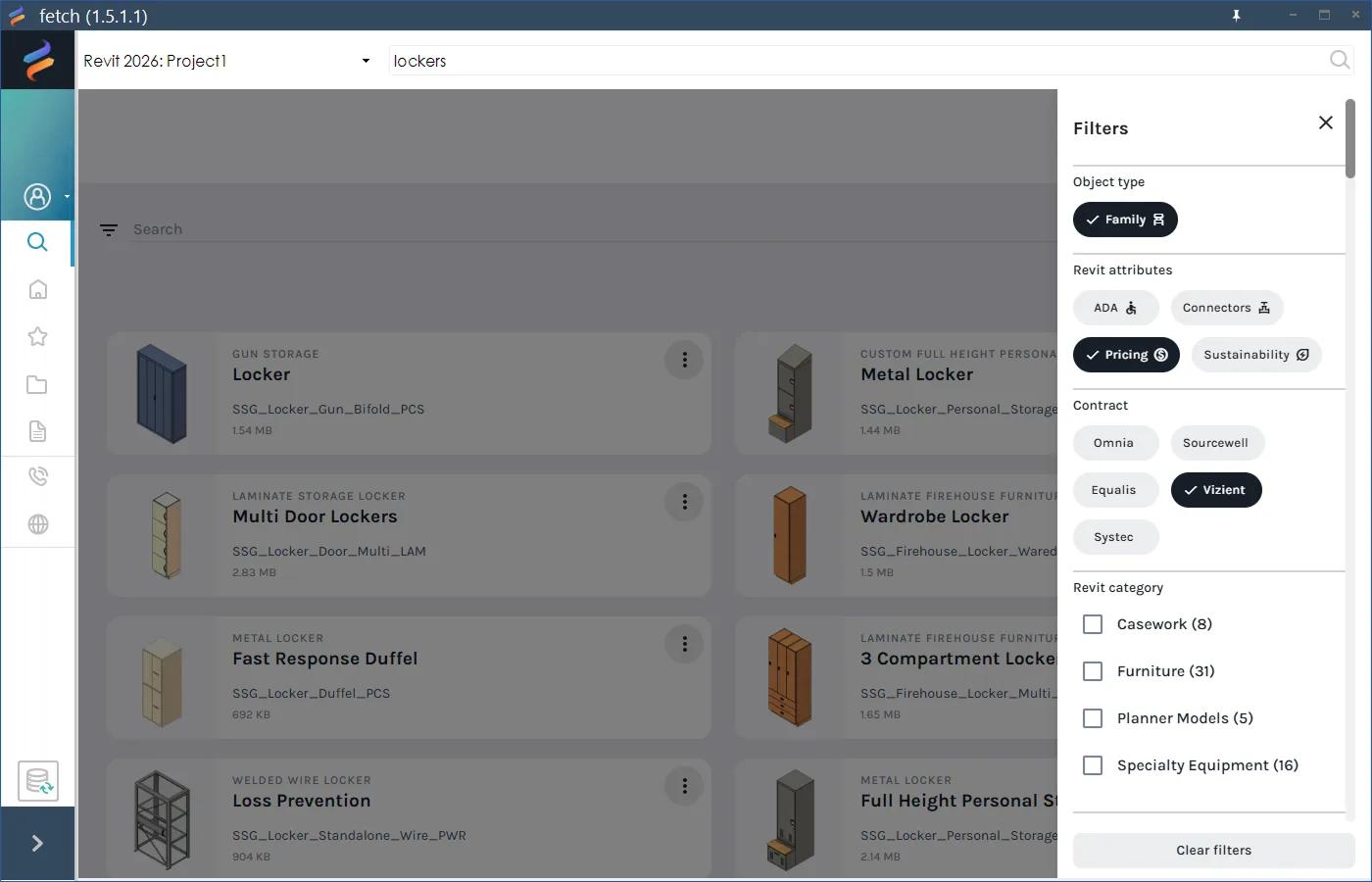Select the Full Height Personal Storage thumbnail
This screenshot has width=1372, height=882.
pyautogui.click(x=793, y=820)
